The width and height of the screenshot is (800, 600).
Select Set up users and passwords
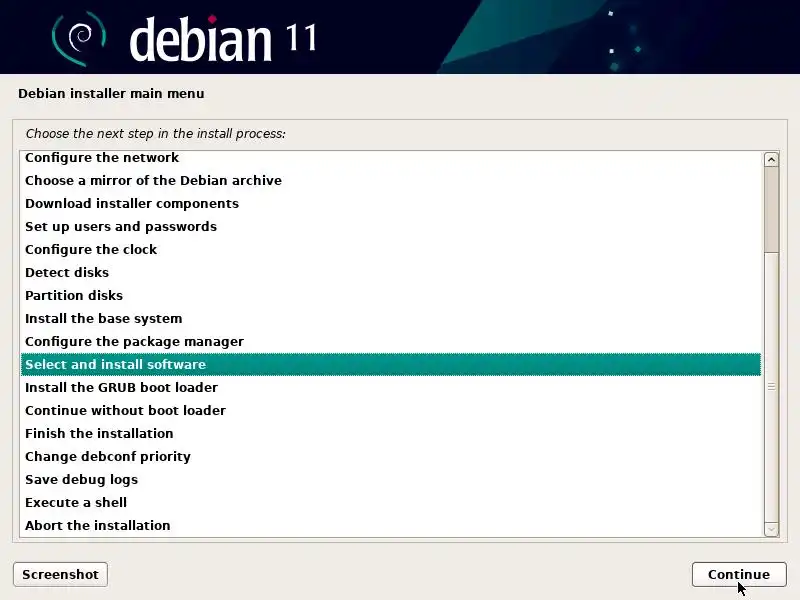point(391,227)
